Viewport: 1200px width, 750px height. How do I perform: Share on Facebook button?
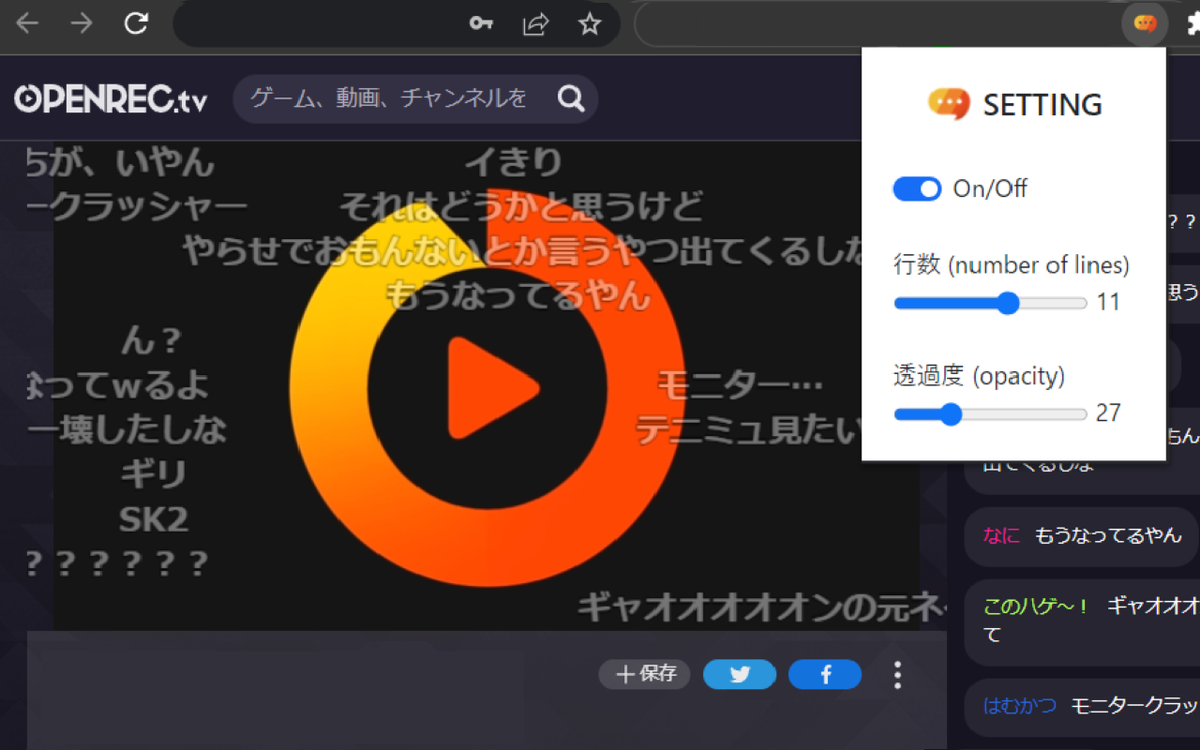(x=825, y=675)
